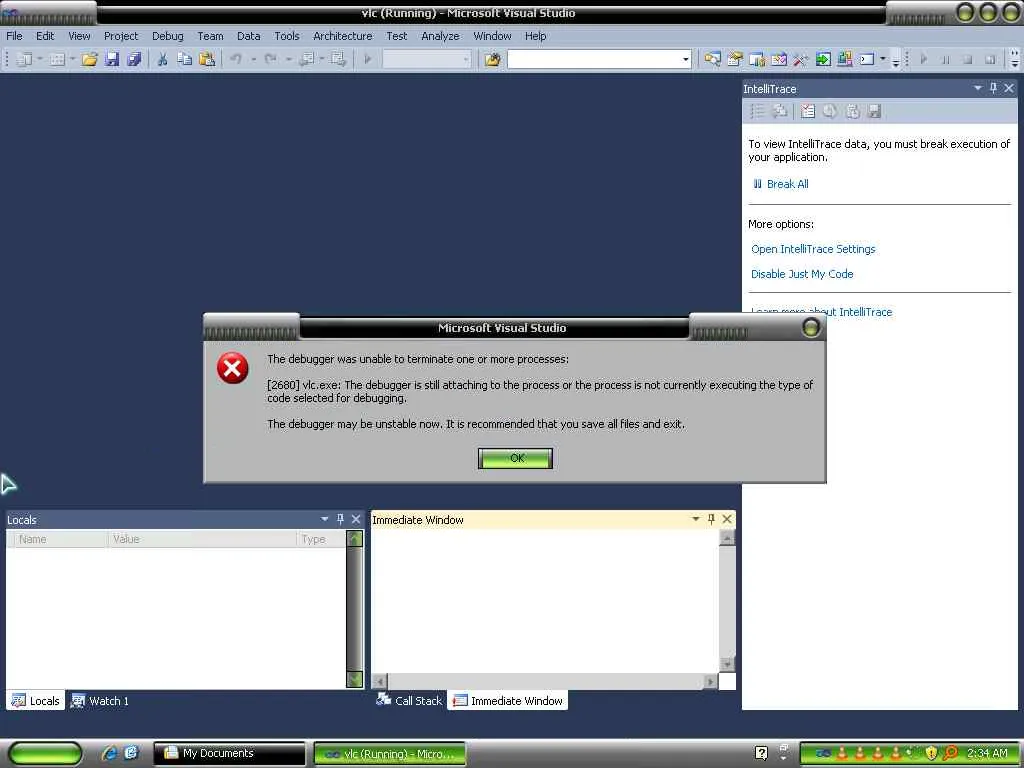Open the Undo history dropdown arrow

click(x=253, y=59)
